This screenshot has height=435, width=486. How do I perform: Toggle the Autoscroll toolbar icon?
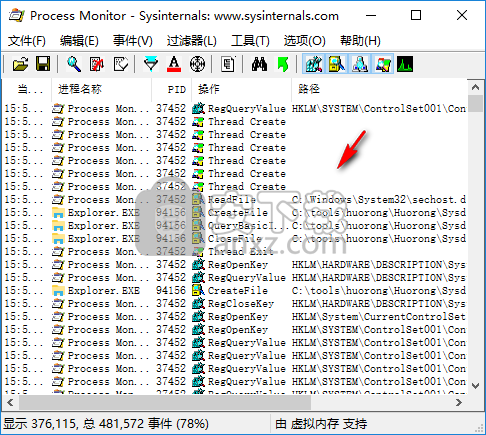click(x=97, y=64)
